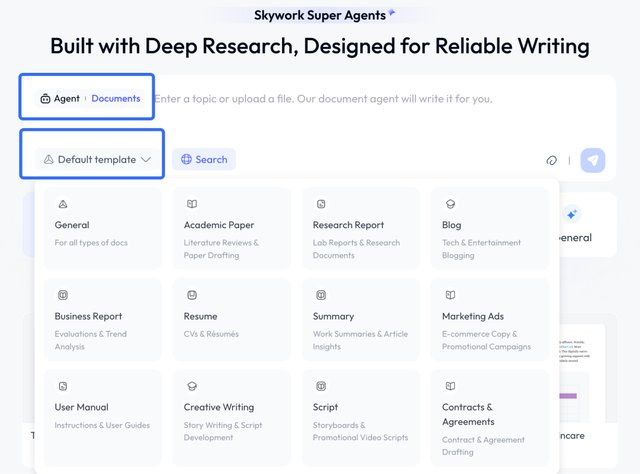Click the Academic Paper book icon
640x474 pixels.
click(192, 204)
